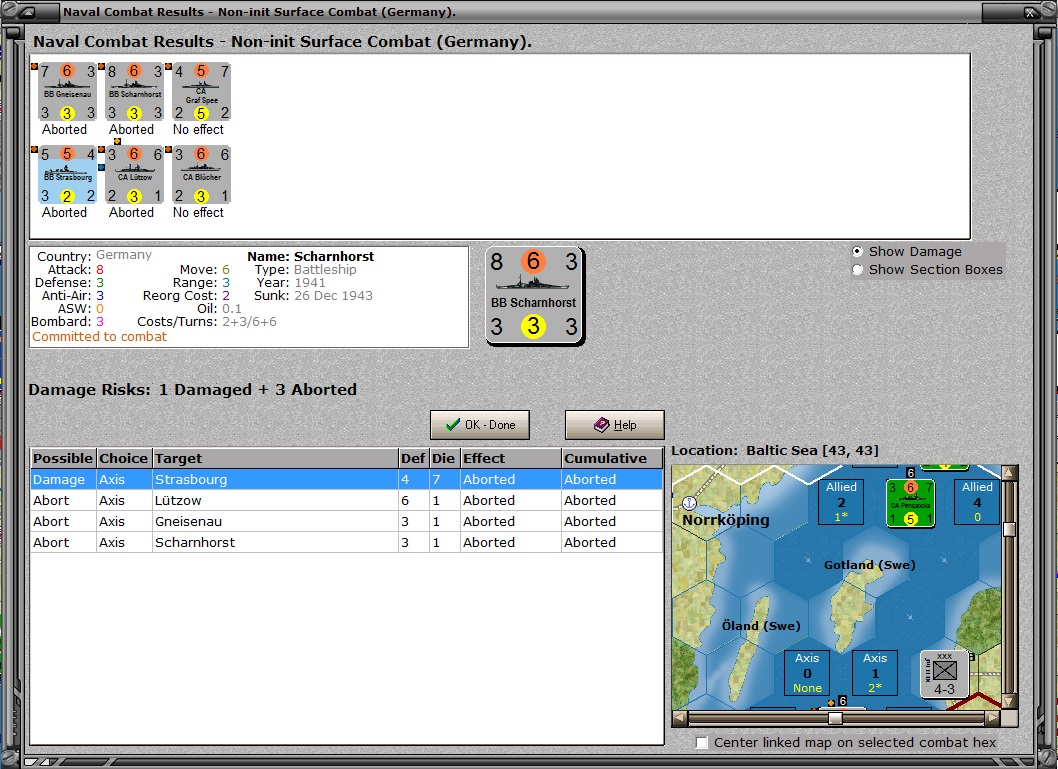
Task: Click the map vertical scrollbar up arrow
Action: (x=1009, y=472)
